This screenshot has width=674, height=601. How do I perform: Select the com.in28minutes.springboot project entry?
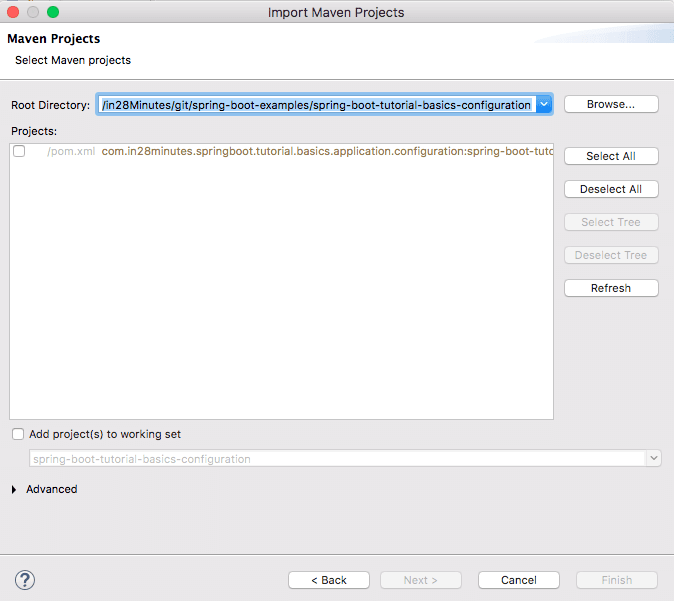tap(327, 151)
